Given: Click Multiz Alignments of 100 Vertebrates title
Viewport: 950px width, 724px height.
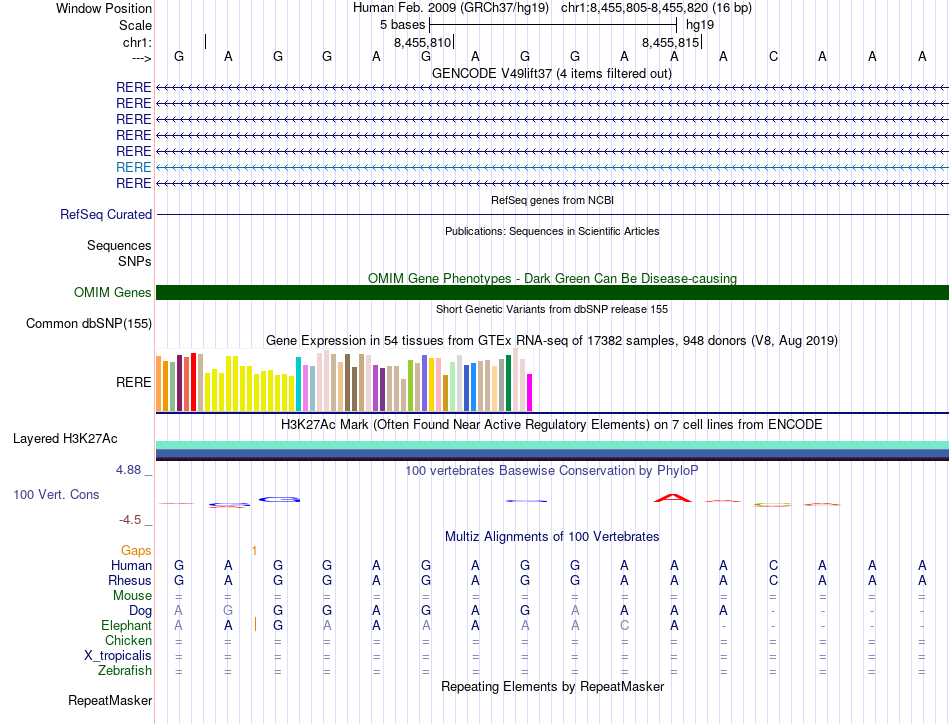Looking at the screenshot, I should point(552,536).
